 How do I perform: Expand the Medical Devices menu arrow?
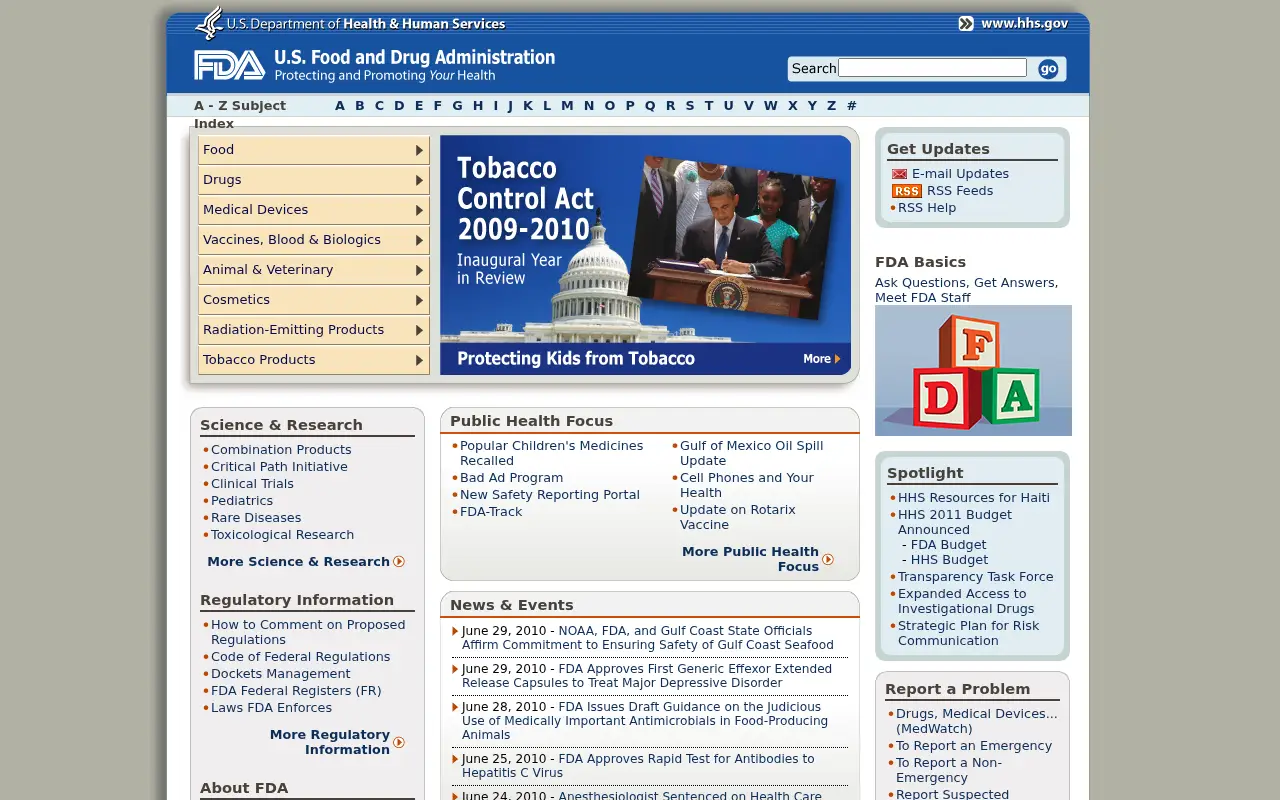click(x=419, y=210)
